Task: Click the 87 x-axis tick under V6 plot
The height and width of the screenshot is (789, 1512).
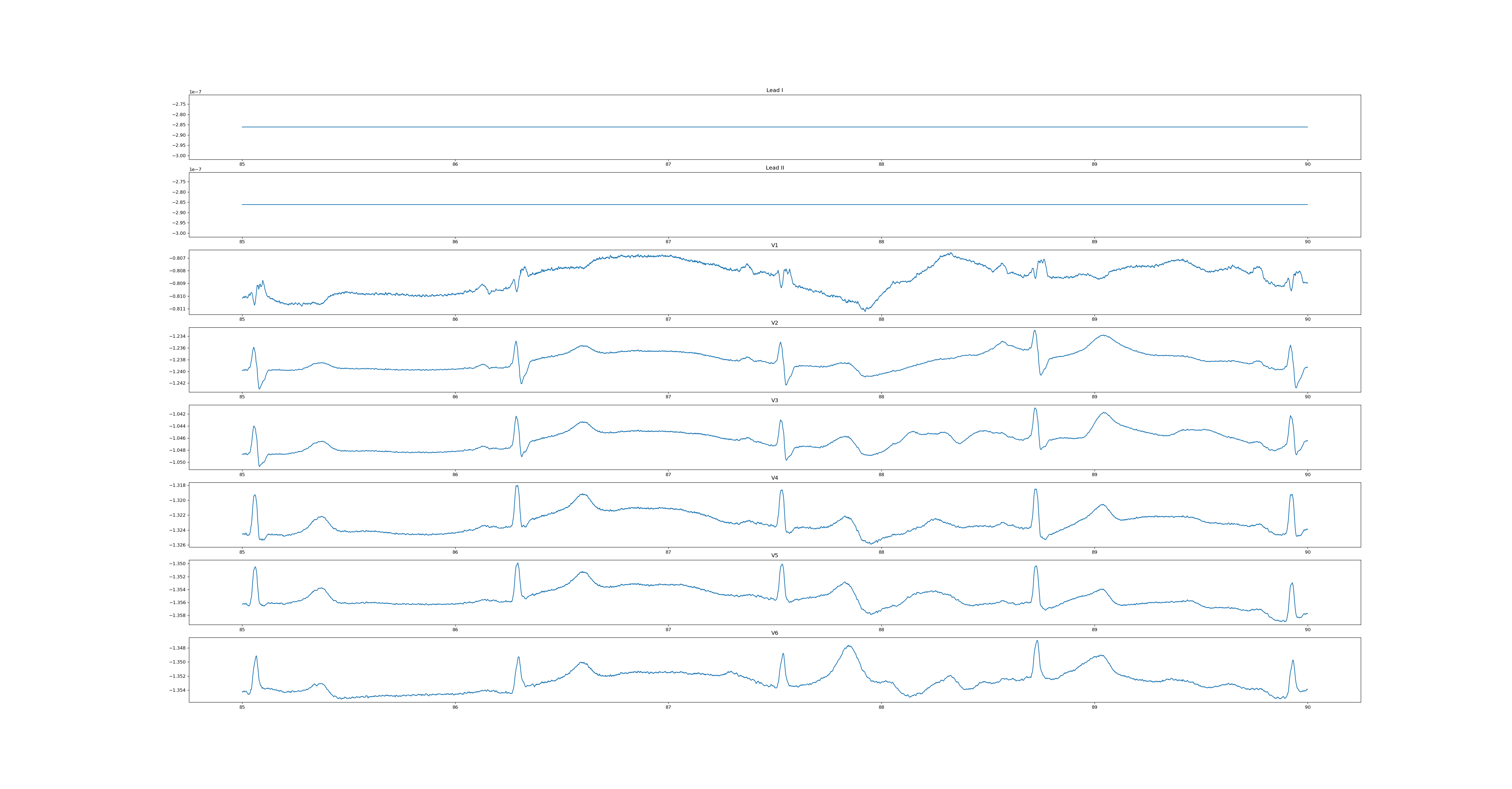Action: [x=668, y=707]
